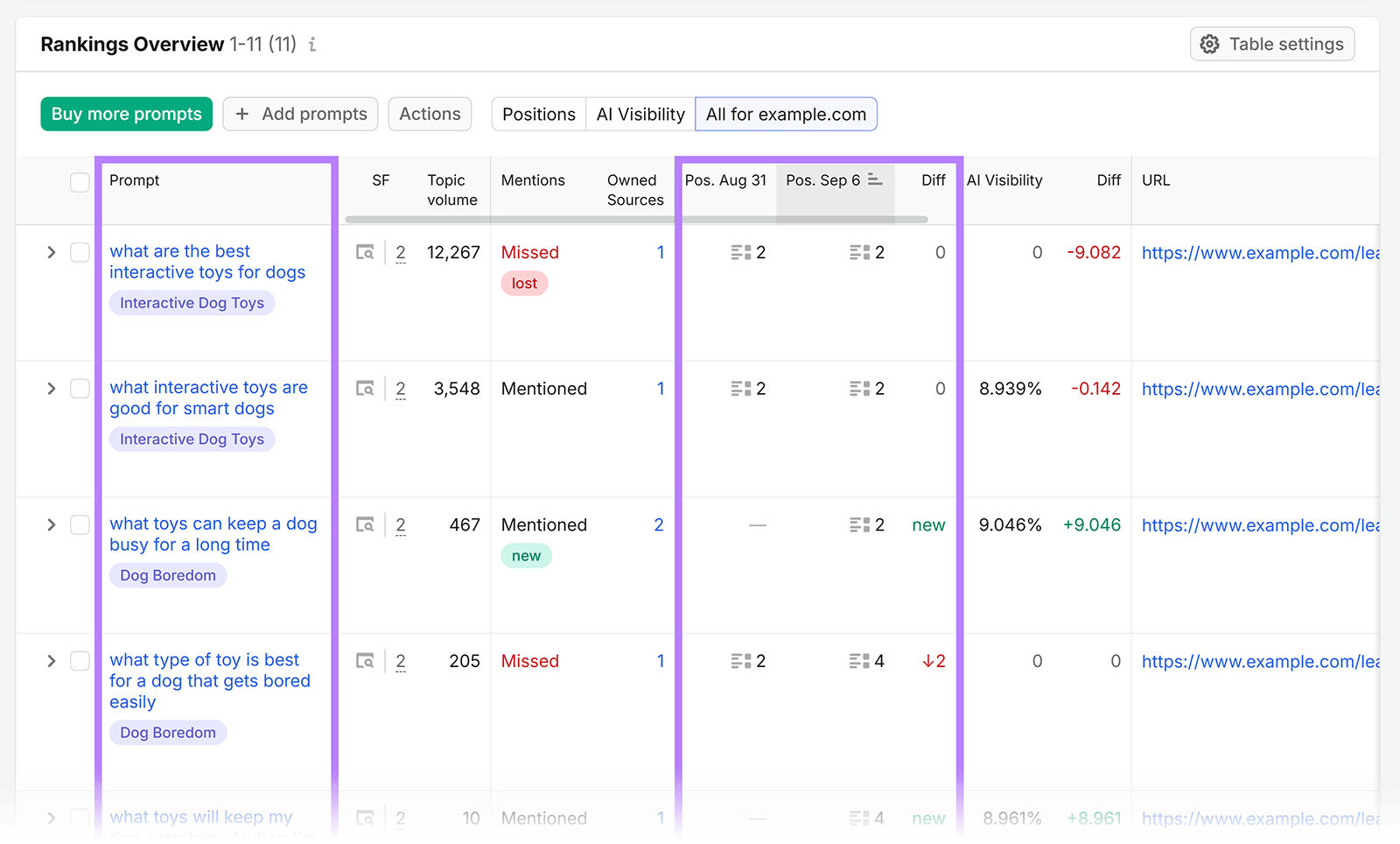The width and height of the screenshot is (1400, 844).
Task: Click Dog Boredom tag under 'keep a dog busy'
Action: click(168, 575)
